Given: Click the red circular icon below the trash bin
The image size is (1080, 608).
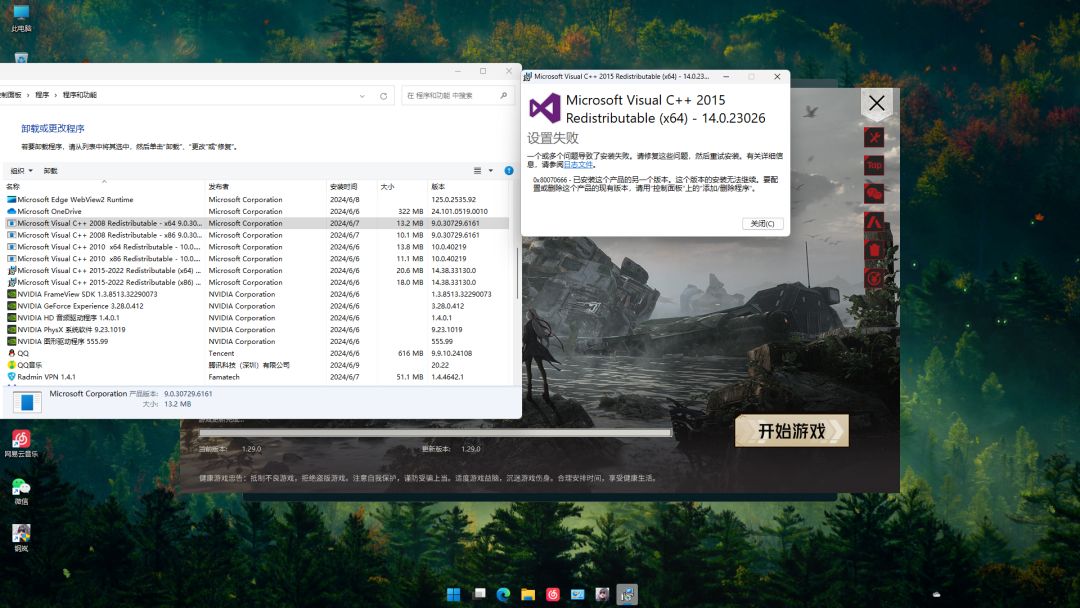Looking at the screenshot, I should [874, 278].
